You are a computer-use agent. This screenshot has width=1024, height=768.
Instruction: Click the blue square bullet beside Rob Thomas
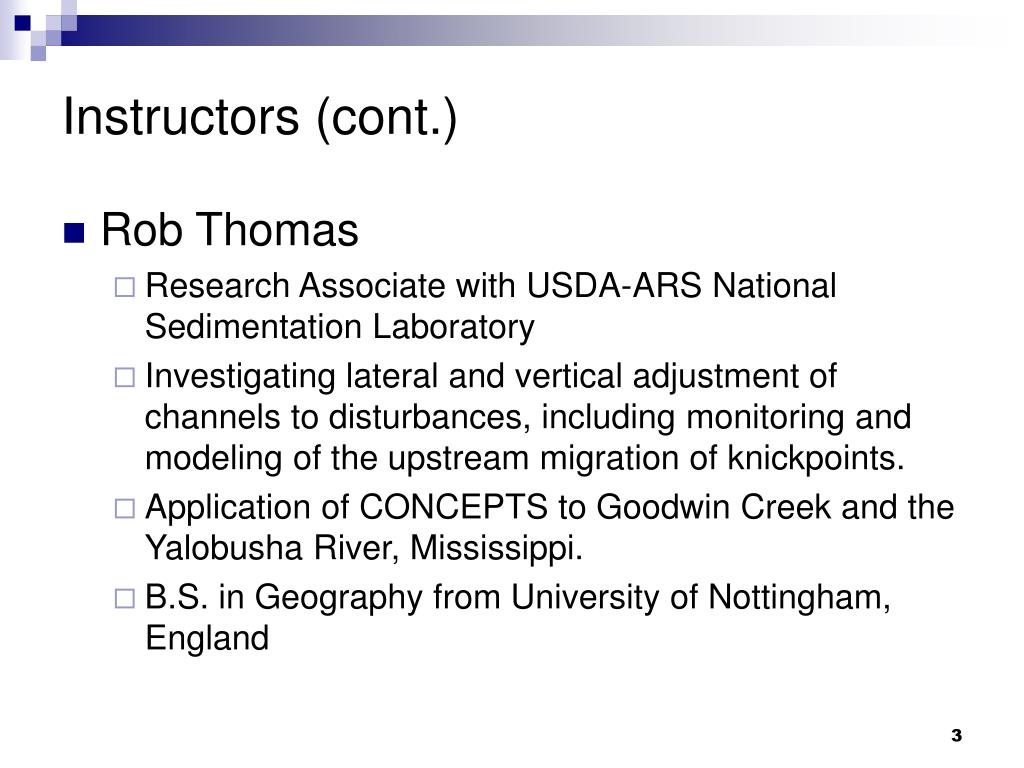pyautogui.click(x=74, y=233)
